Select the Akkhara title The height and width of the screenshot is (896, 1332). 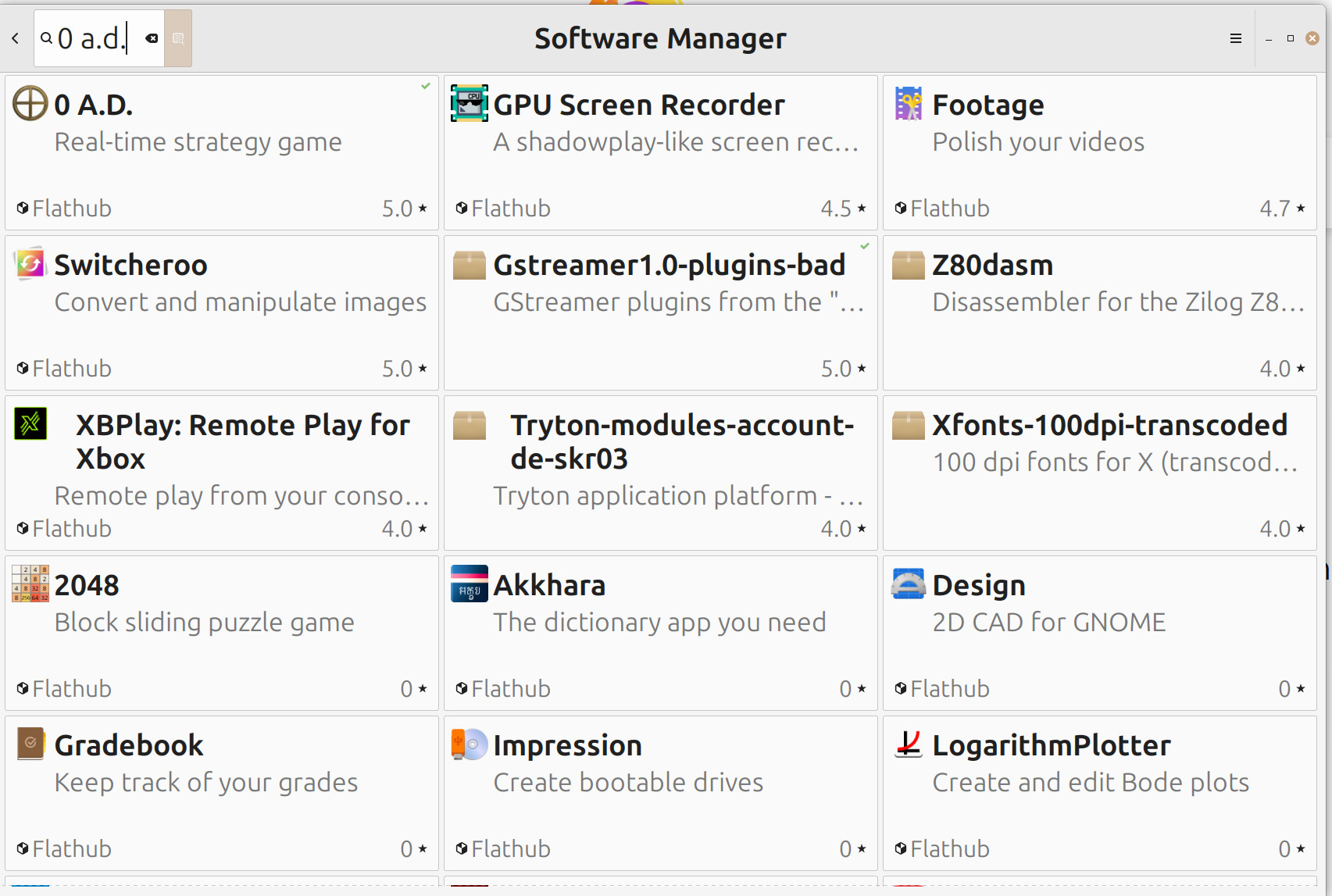(x=550, y=585)
